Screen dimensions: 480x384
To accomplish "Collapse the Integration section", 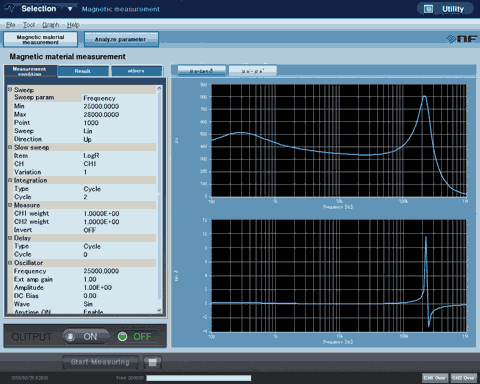I will (x=10, y=180).
